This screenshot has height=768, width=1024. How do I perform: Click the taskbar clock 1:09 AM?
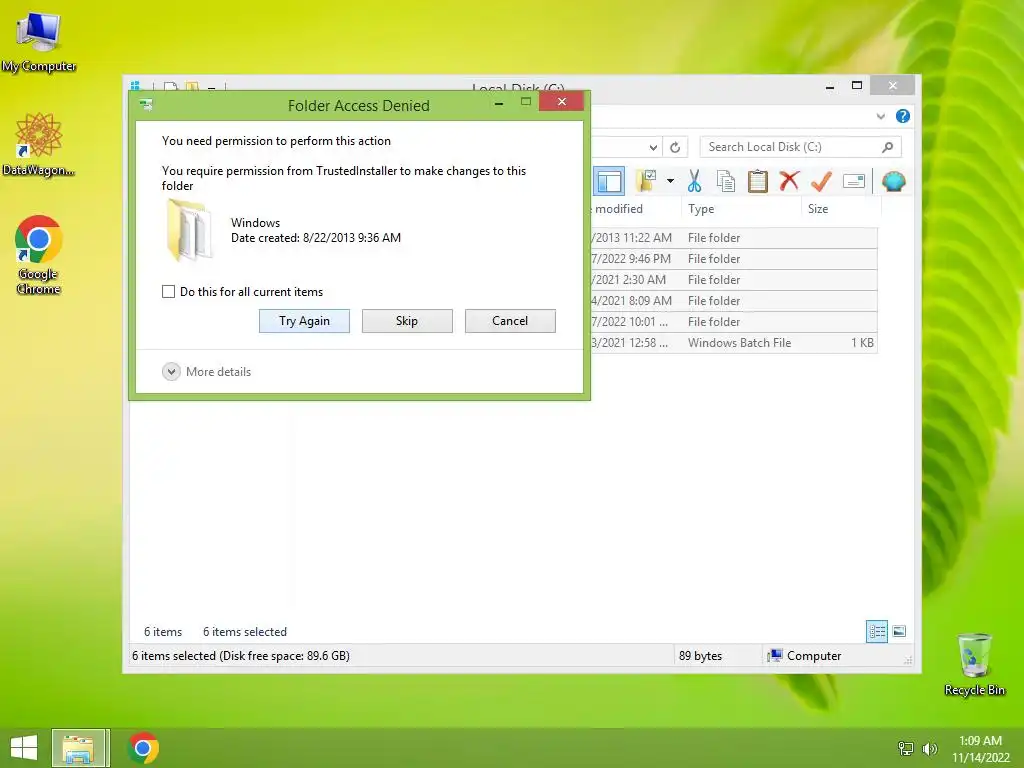(x=980, y=748)
